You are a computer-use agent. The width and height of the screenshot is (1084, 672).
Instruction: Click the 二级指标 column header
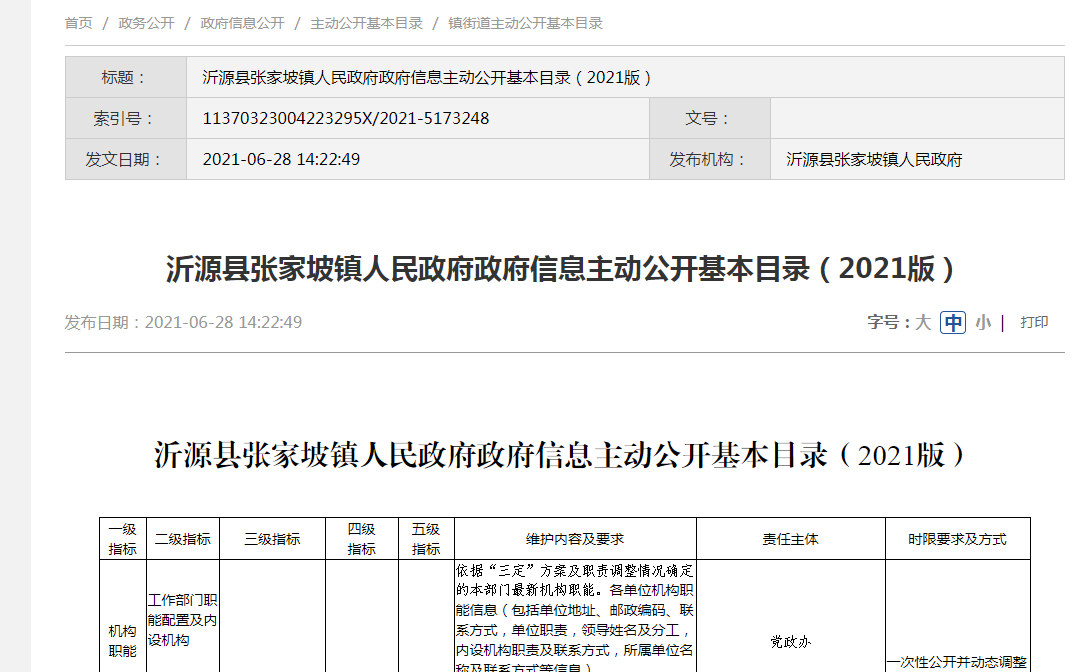(183, 539)
